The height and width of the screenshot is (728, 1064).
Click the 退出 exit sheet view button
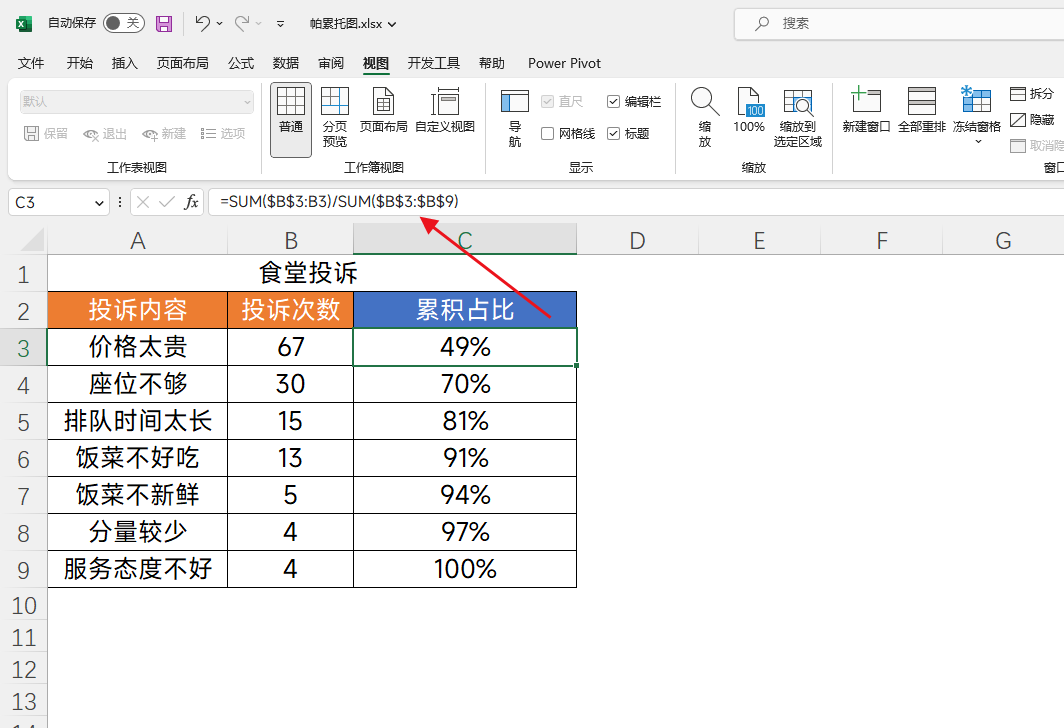pos(105,134)
